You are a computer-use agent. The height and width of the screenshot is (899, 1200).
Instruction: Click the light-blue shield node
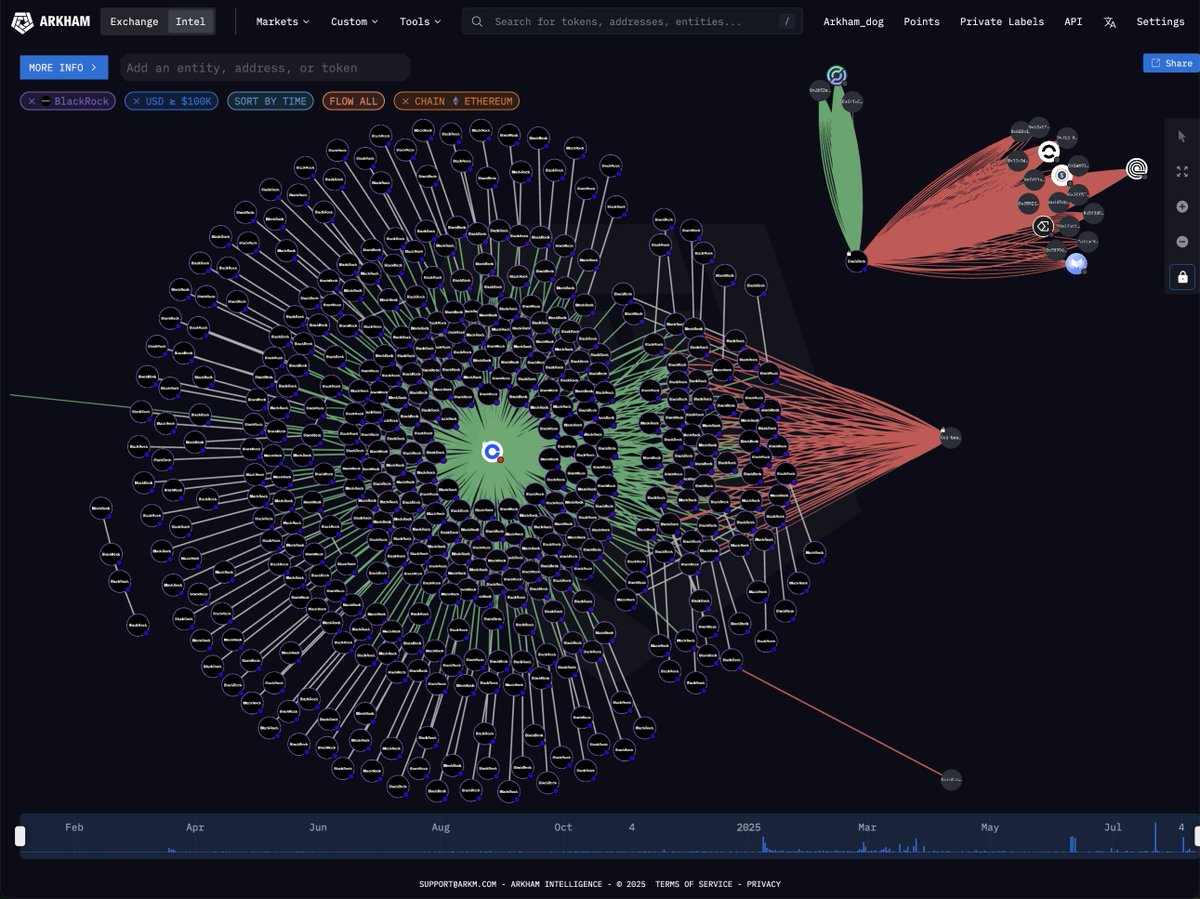[x=1076, y=263]
